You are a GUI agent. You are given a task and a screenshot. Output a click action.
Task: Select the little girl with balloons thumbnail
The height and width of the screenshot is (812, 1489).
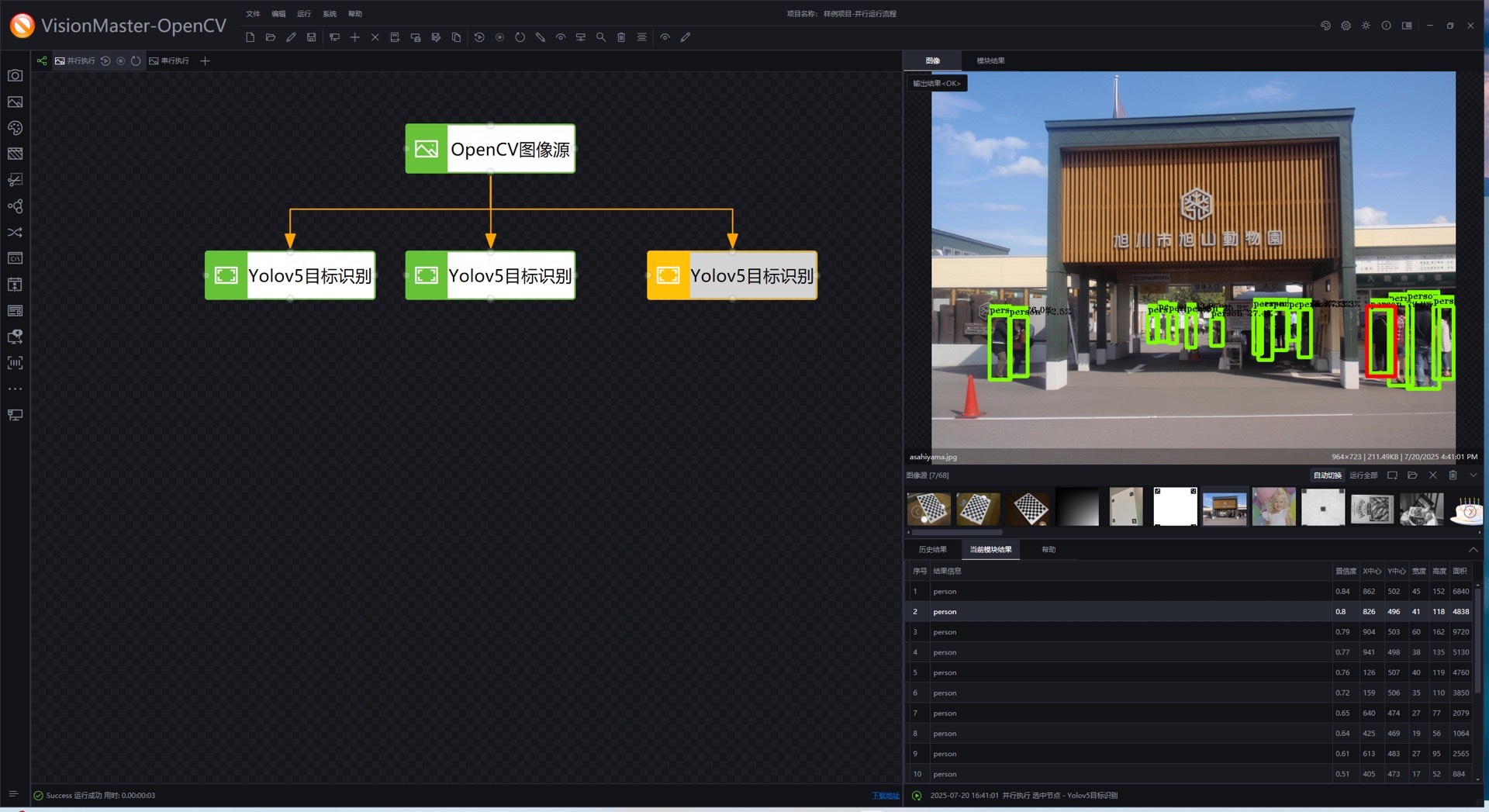(1273, 507)
